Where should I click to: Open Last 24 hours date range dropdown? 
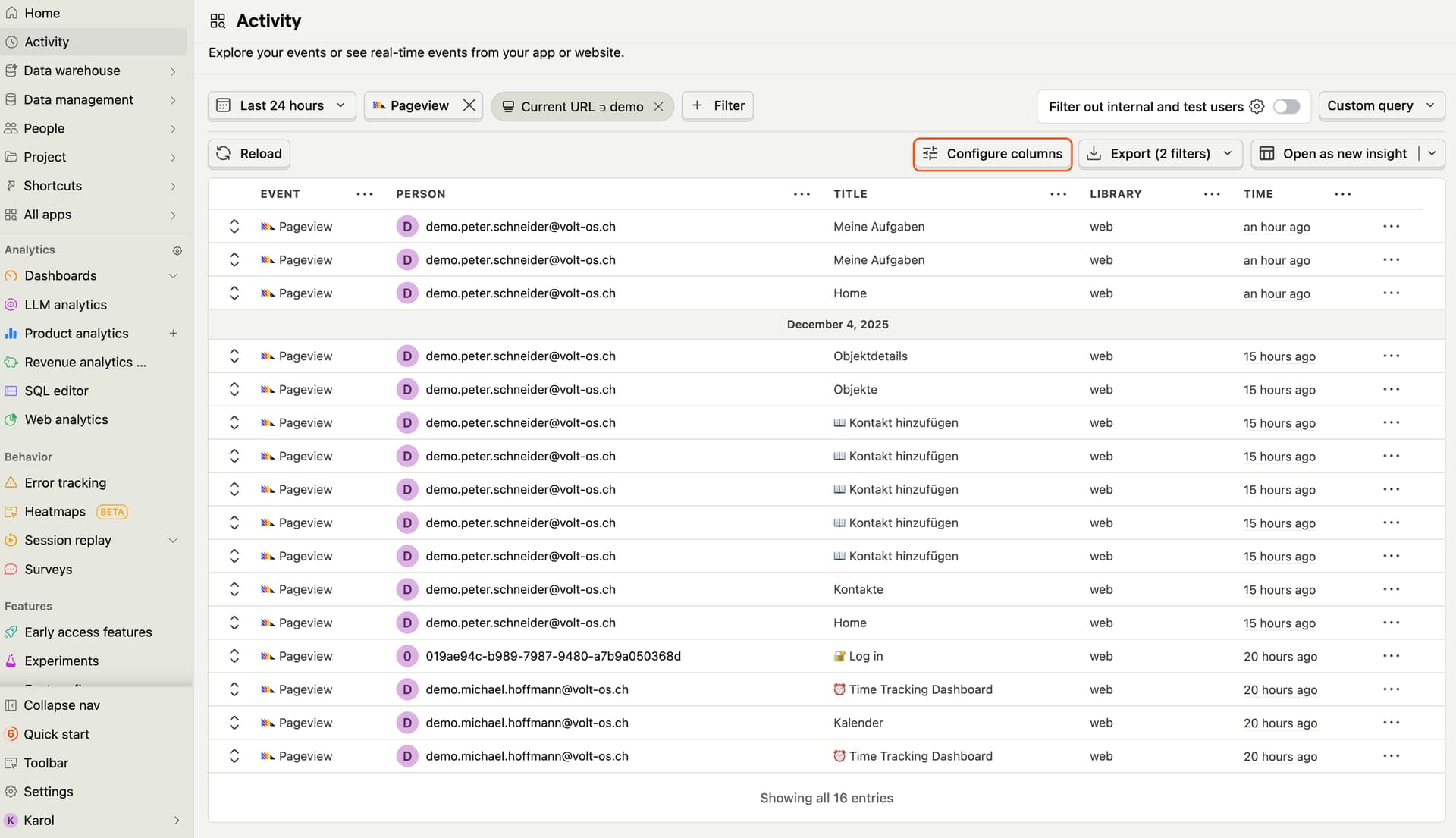point(281,105)
